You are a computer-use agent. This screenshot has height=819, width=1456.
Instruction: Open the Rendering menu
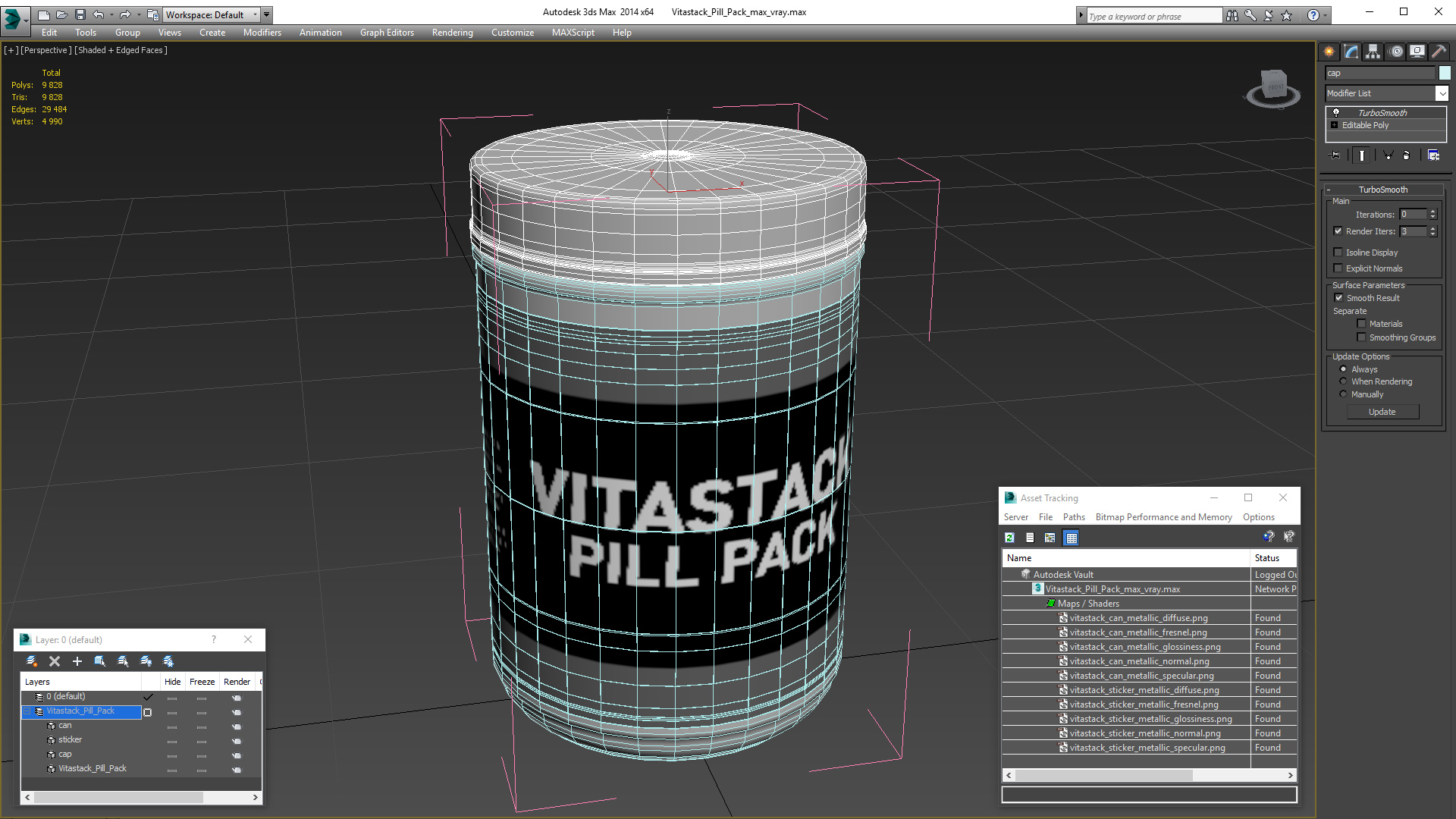click(x=453, y=33)
